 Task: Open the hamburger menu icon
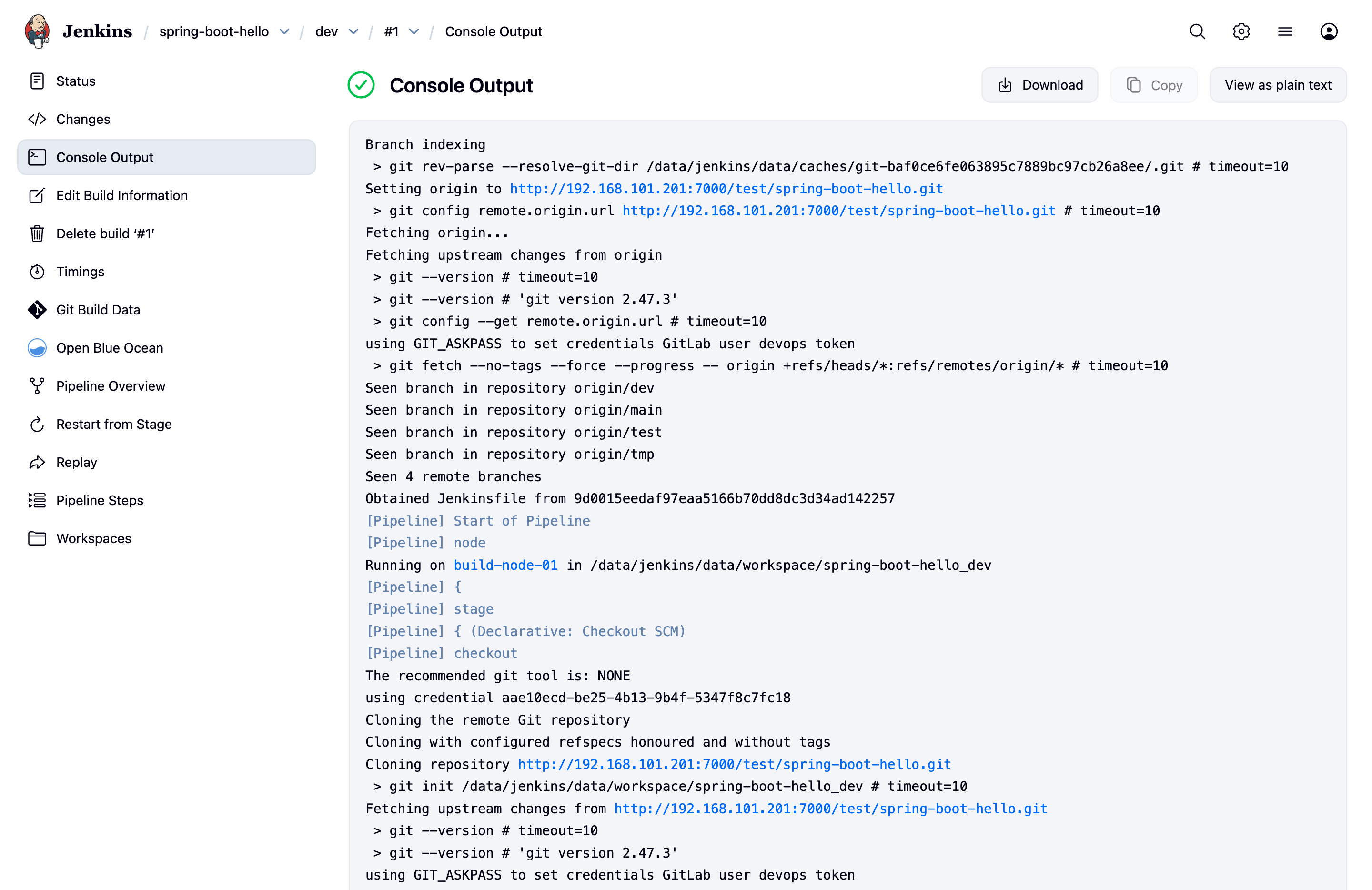click(1285, 31)
